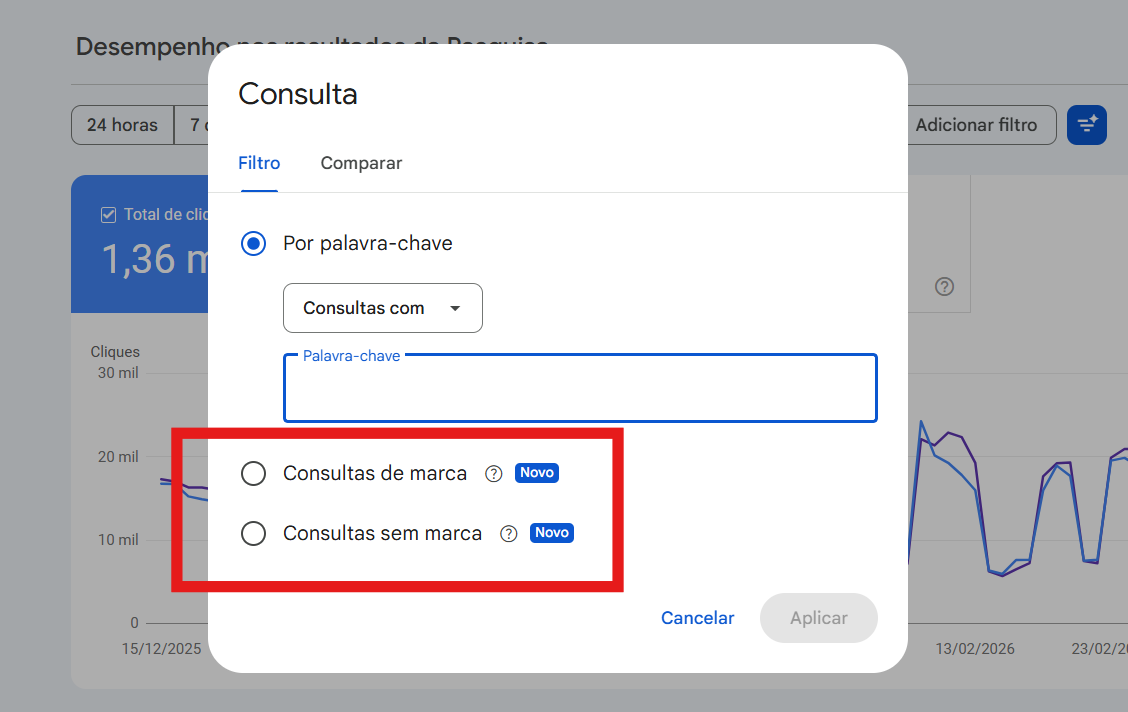The width and height of the screenshot is (1128, 712).
Task: Open the "Consultas com" dropdown
Action: pos(383,308)
